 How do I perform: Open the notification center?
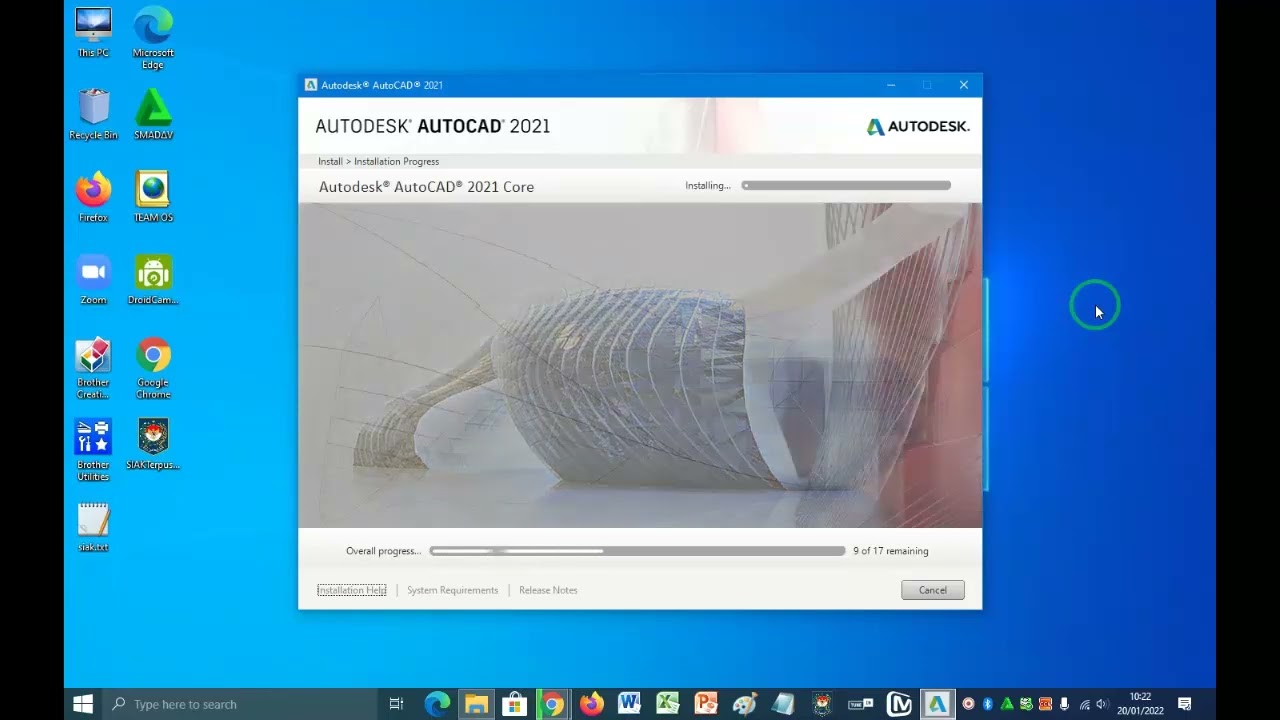coord(1185,704)
